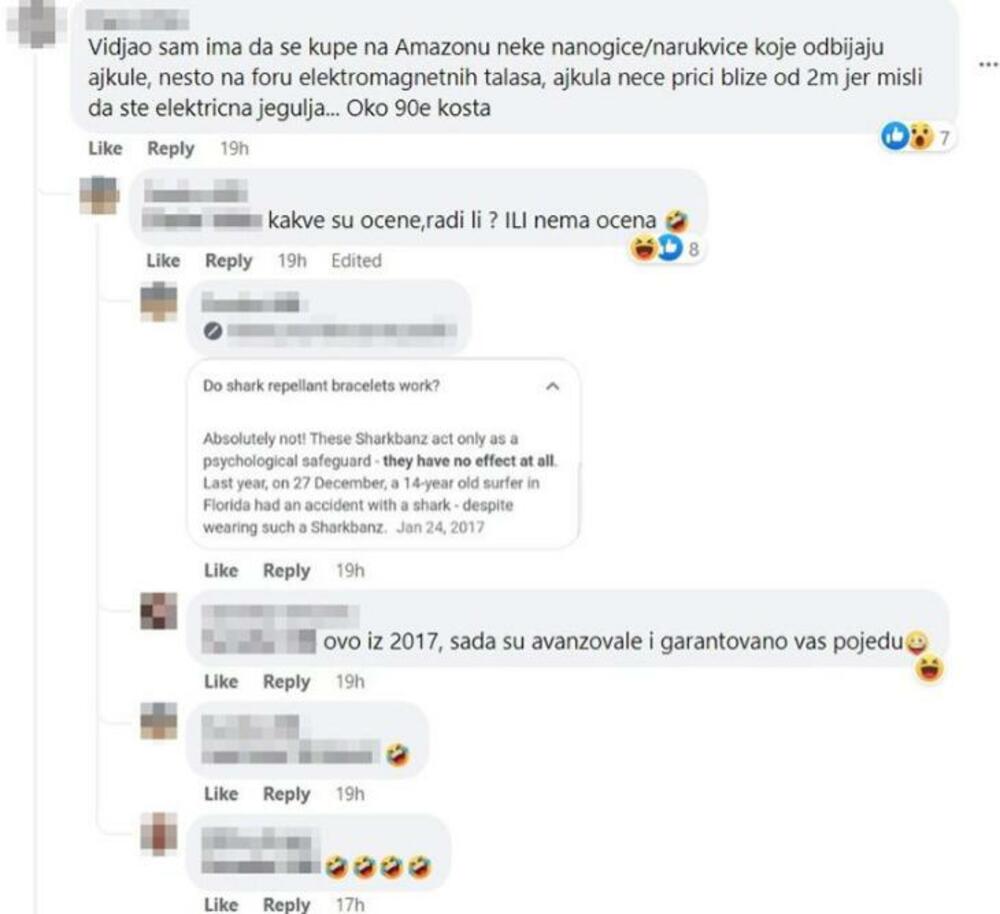View like and wow reactions with count 7
Image resolution: width=1000 pixels, height=914 pixels.
pyautogui.click(x=916, y=136)
